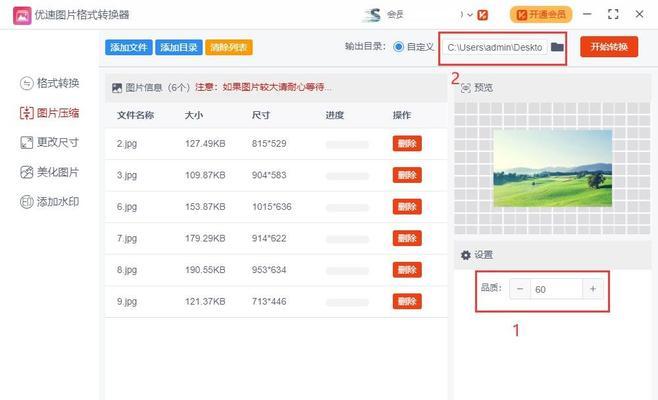The width and height of the screenshot is (658, 400).
Task: Click the output directory path field
Action: point(495,47)
